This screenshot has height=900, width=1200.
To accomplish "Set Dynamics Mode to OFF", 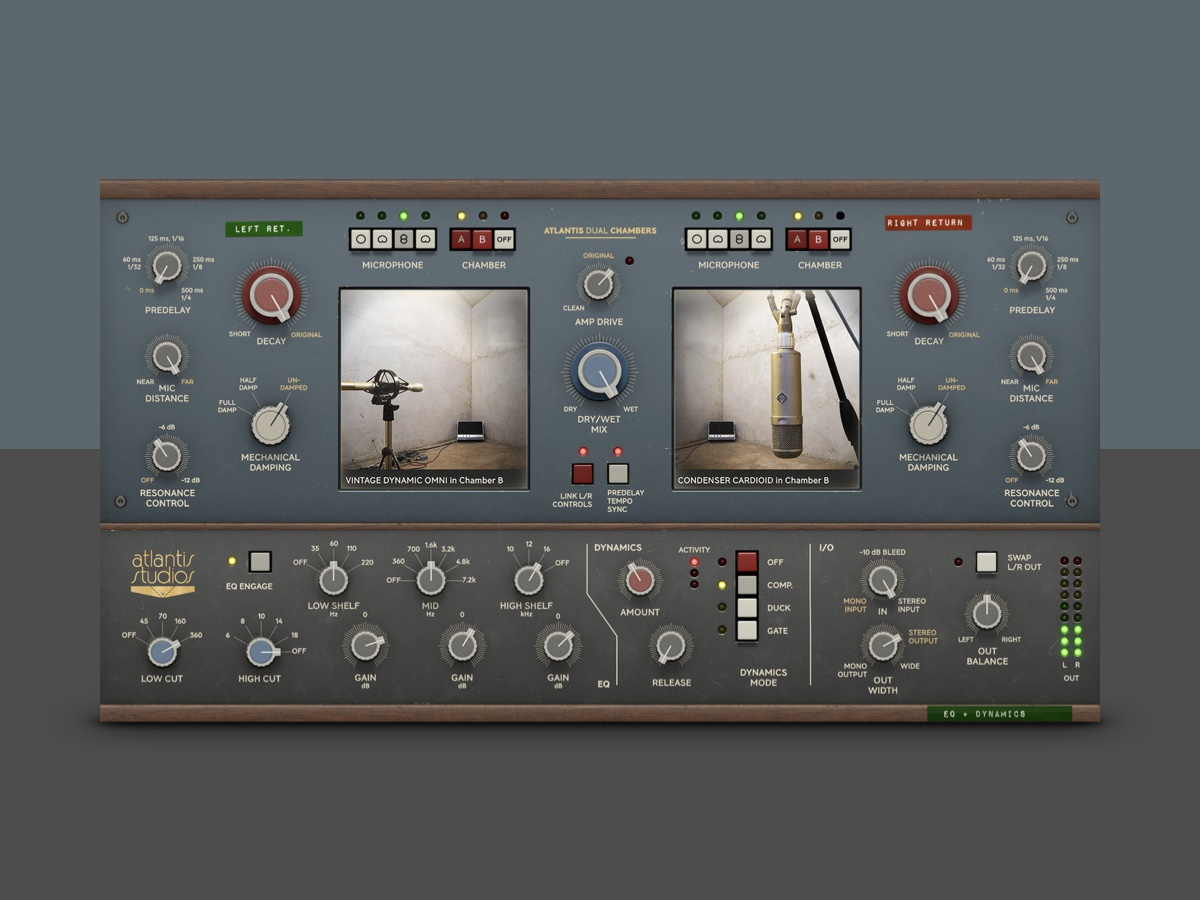I will pos(747,561).
